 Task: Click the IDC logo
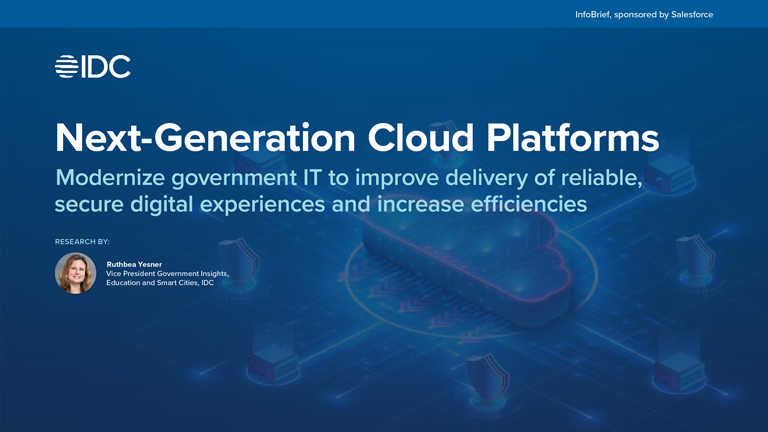point(93,67)
